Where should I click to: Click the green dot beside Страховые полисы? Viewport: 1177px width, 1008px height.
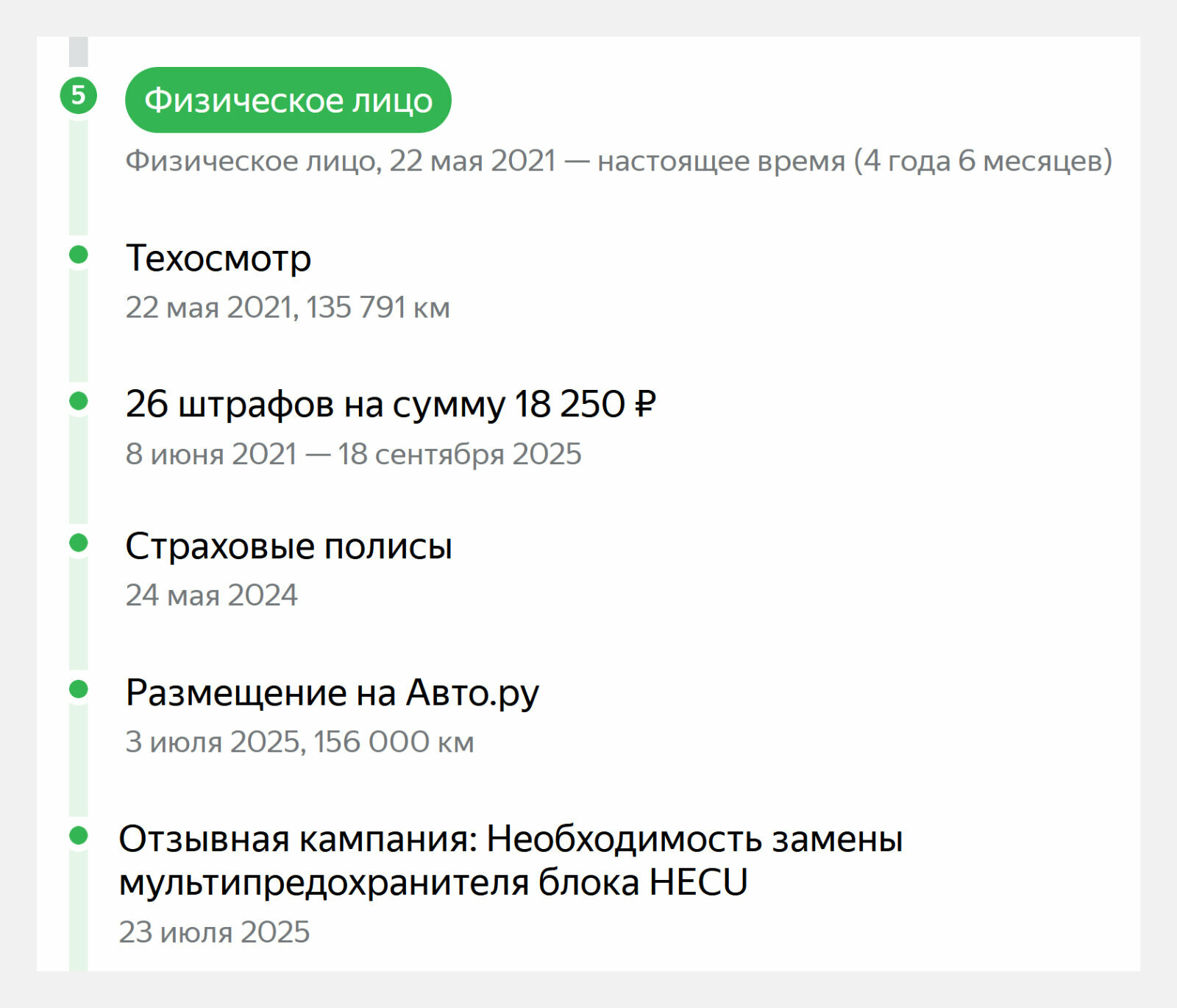point(79,543)
